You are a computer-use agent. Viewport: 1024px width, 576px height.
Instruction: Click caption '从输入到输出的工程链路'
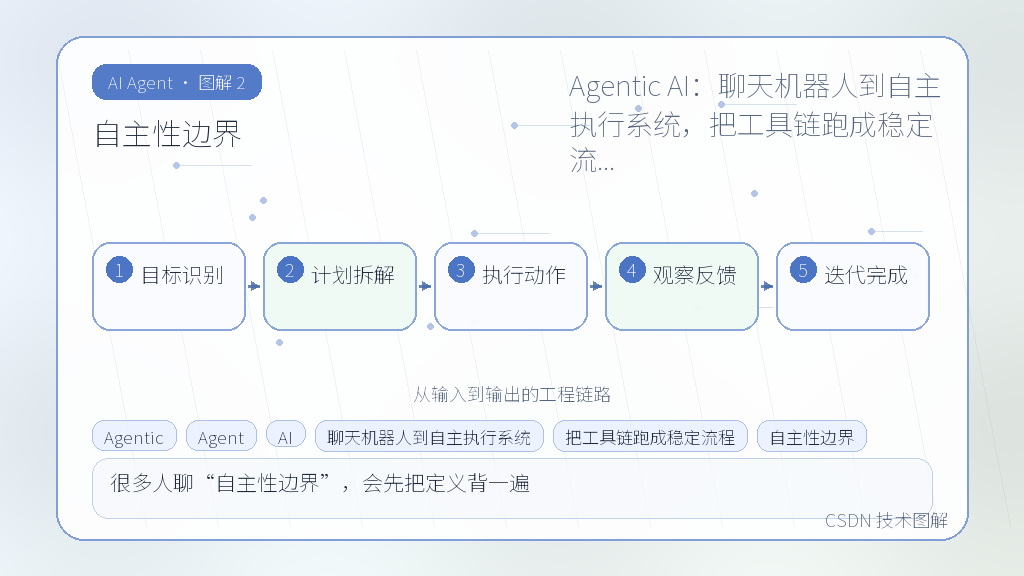[512, 394]
